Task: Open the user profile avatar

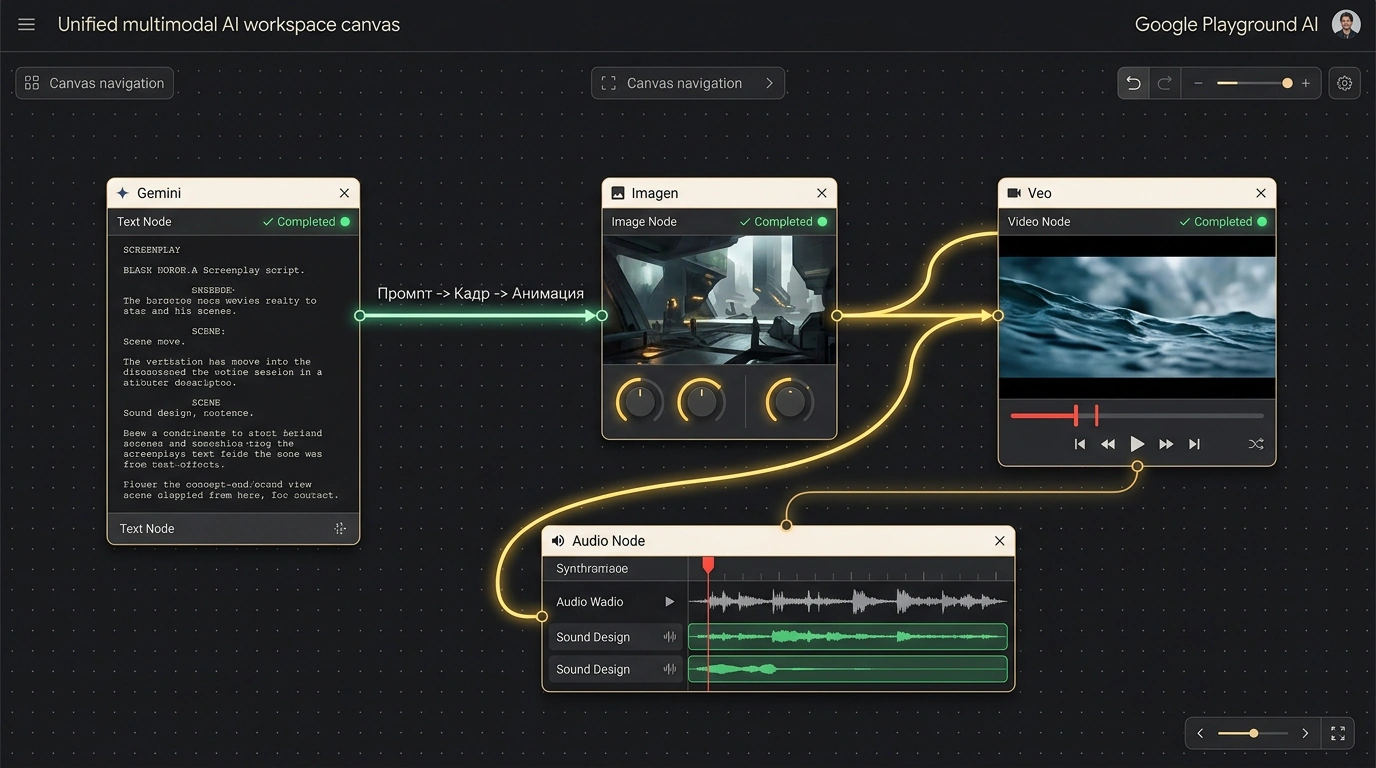Action: 1347,25
